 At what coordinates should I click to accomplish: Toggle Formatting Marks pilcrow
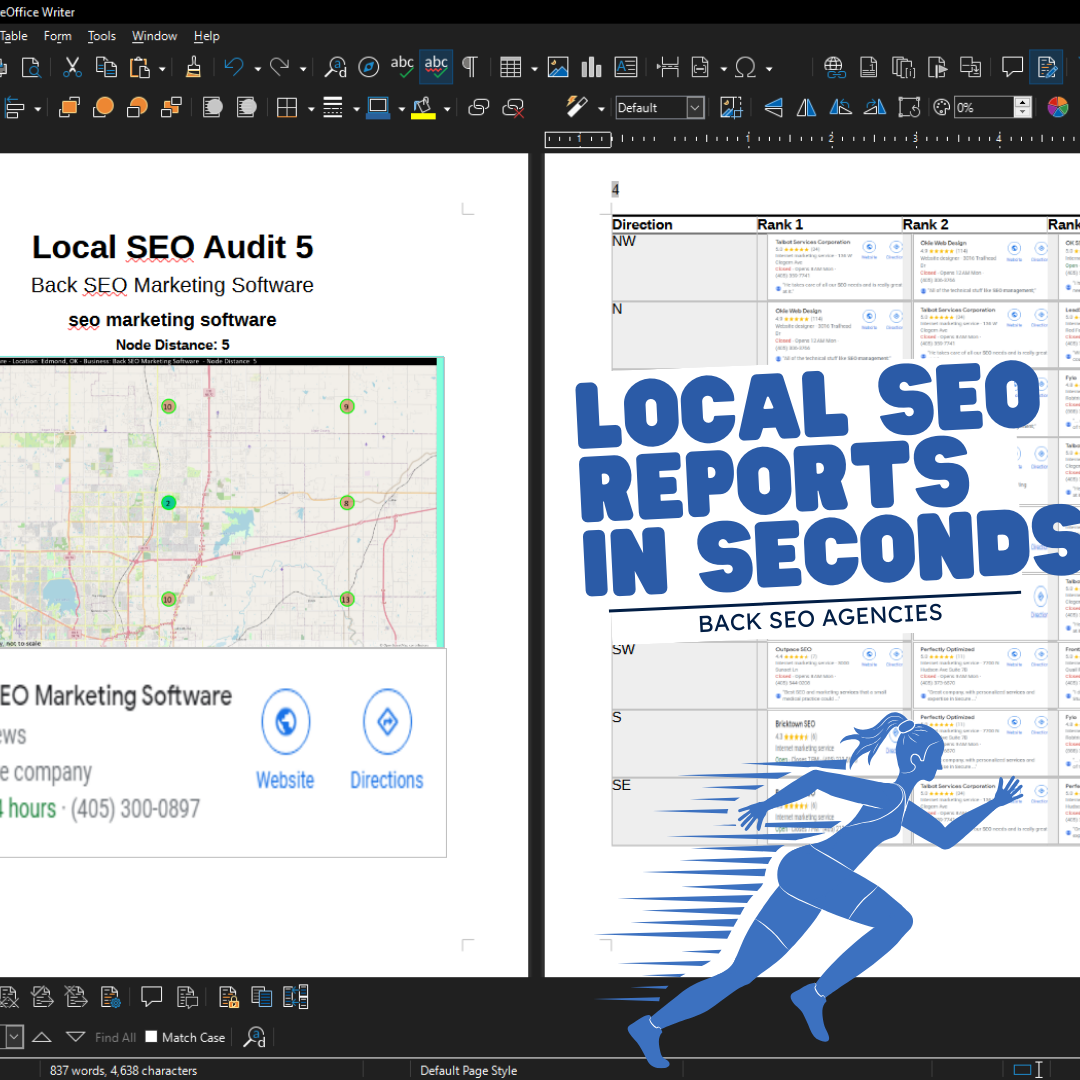point(470,68)
